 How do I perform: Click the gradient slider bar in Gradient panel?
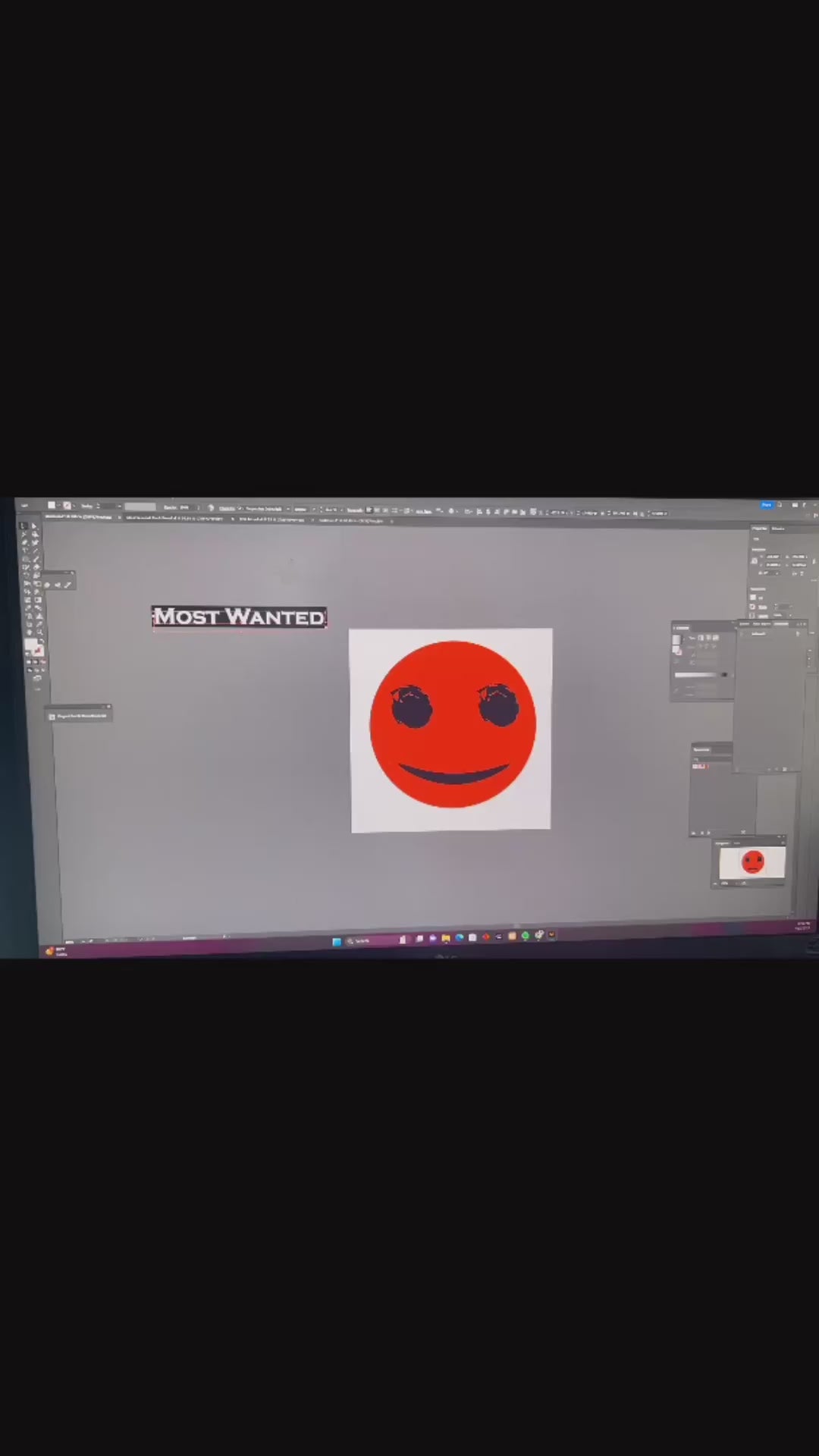[x=696, y=674]
